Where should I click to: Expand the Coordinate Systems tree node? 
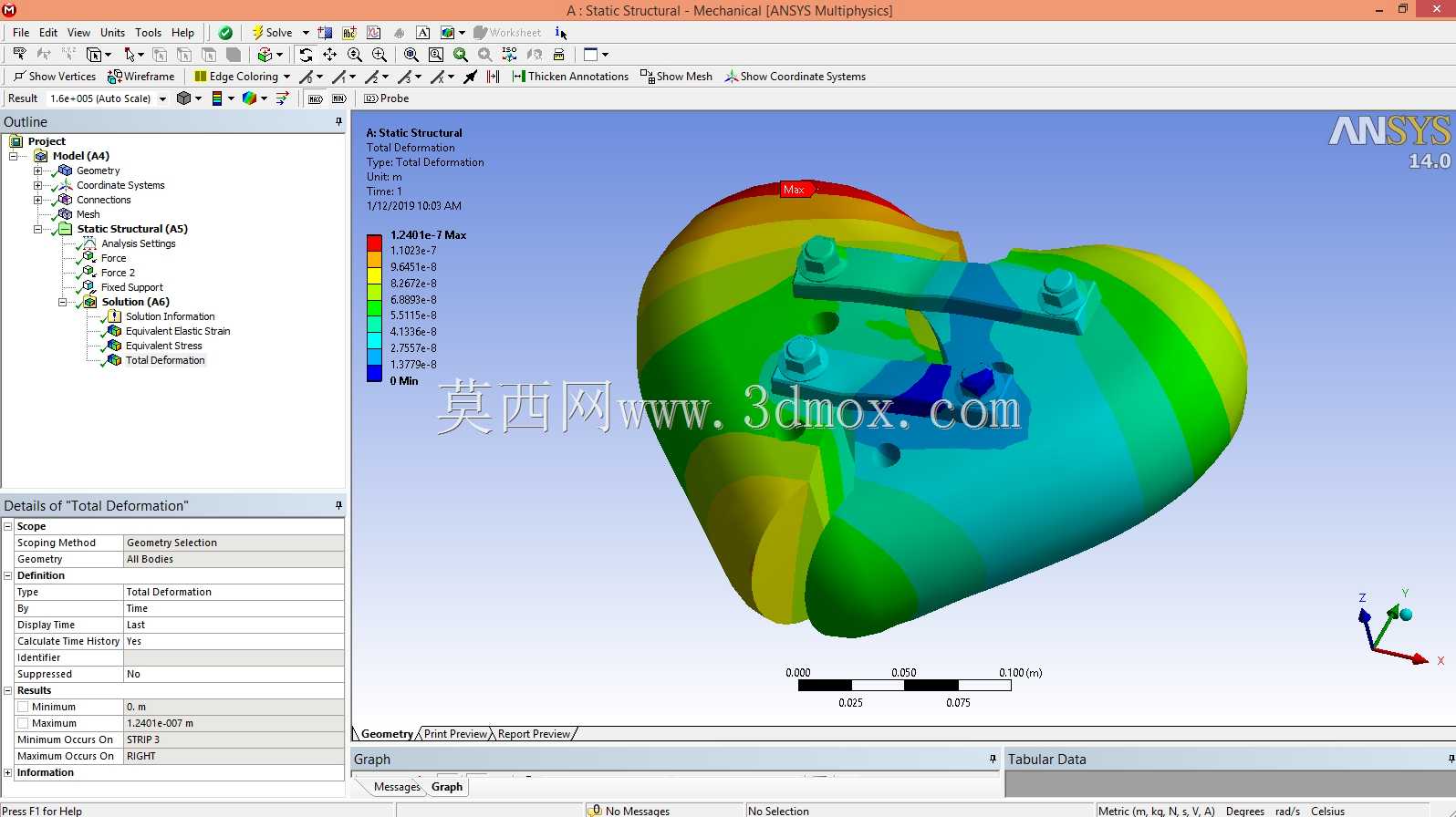click(37, 185)
